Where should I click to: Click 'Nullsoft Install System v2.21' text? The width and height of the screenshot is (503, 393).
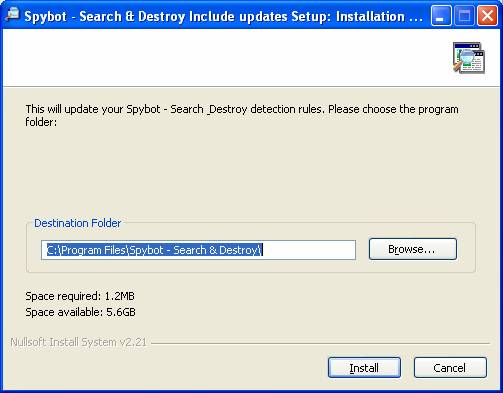[x=78, y=342]
